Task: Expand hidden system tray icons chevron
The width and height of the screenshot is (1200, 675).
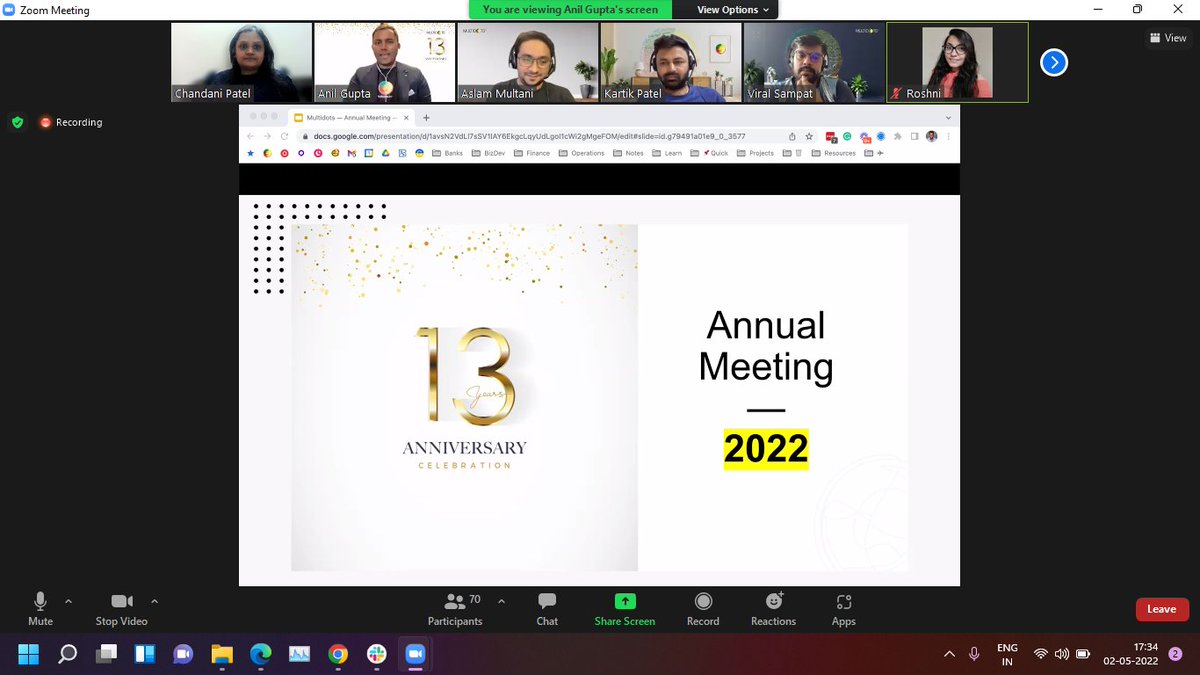Action: pos(949,654)
